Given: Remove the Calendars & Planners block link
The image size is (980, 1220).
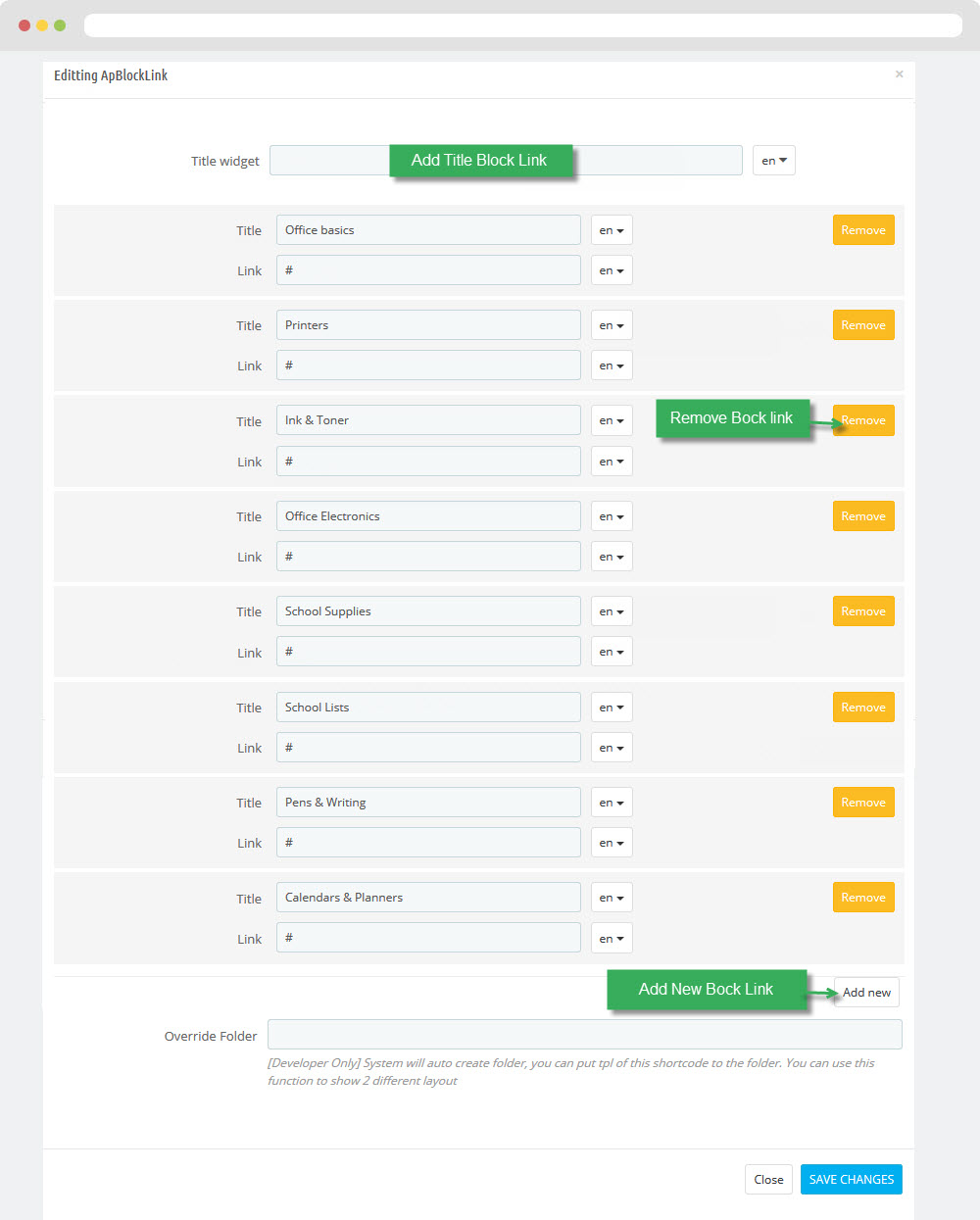Looking at the screenshot, I should (863, 898).
